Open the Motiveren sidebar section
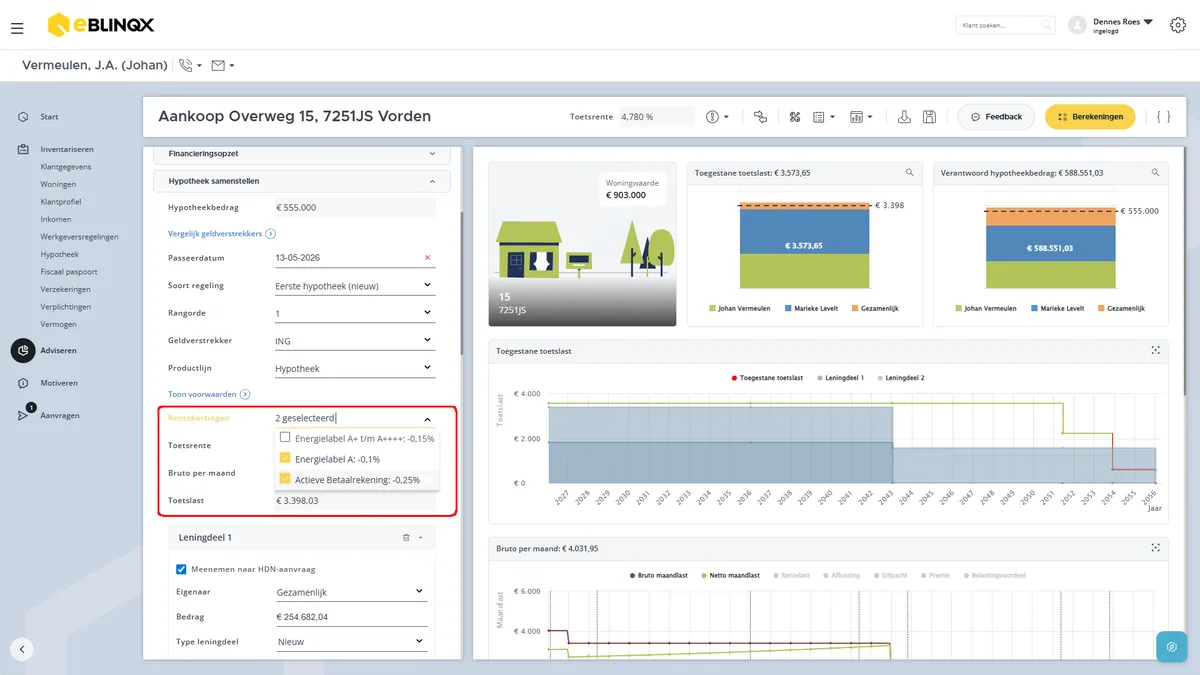The image size is (1200, 675). pos(59,383)
